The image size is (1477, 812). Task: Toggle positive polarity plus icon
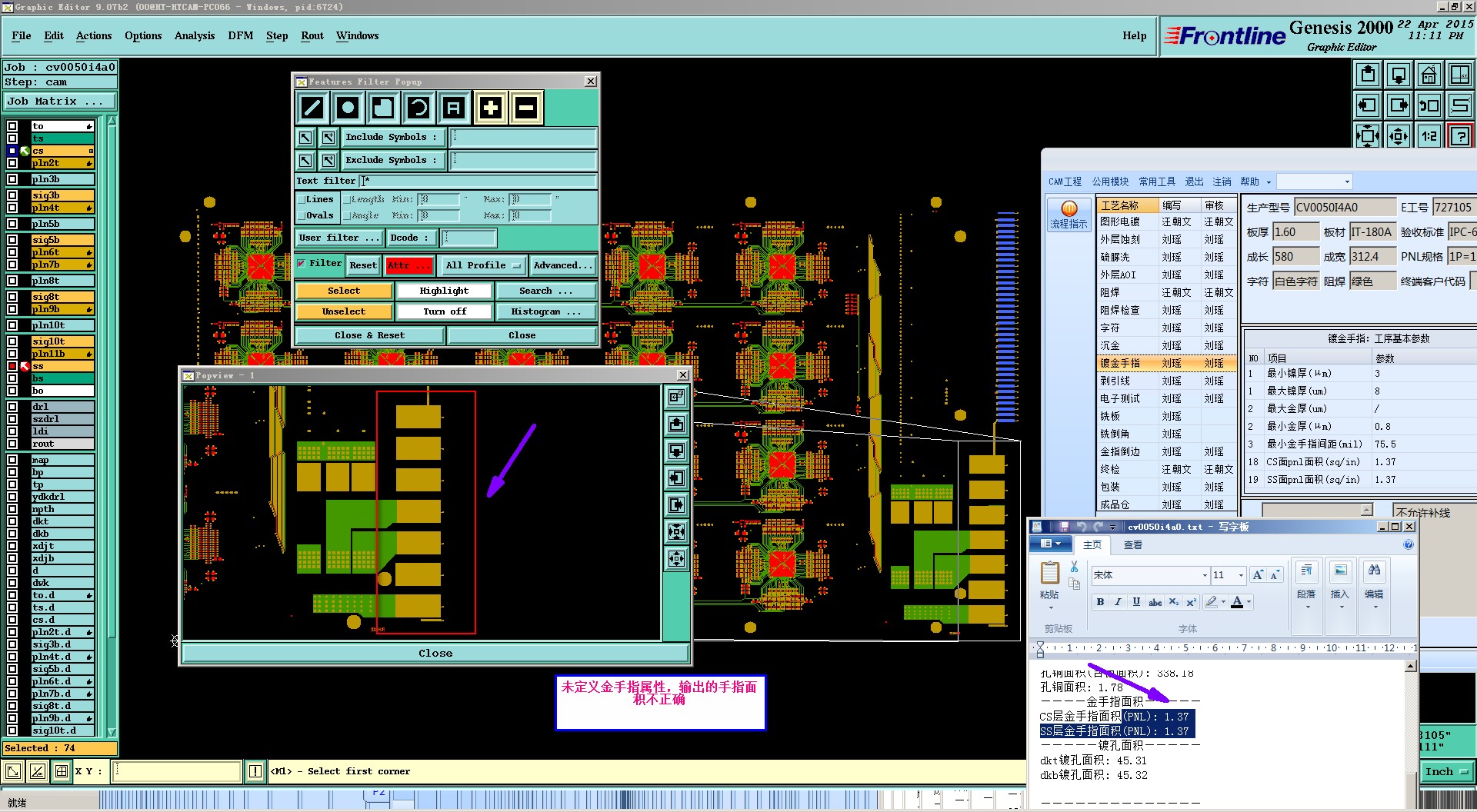(491, 108)
